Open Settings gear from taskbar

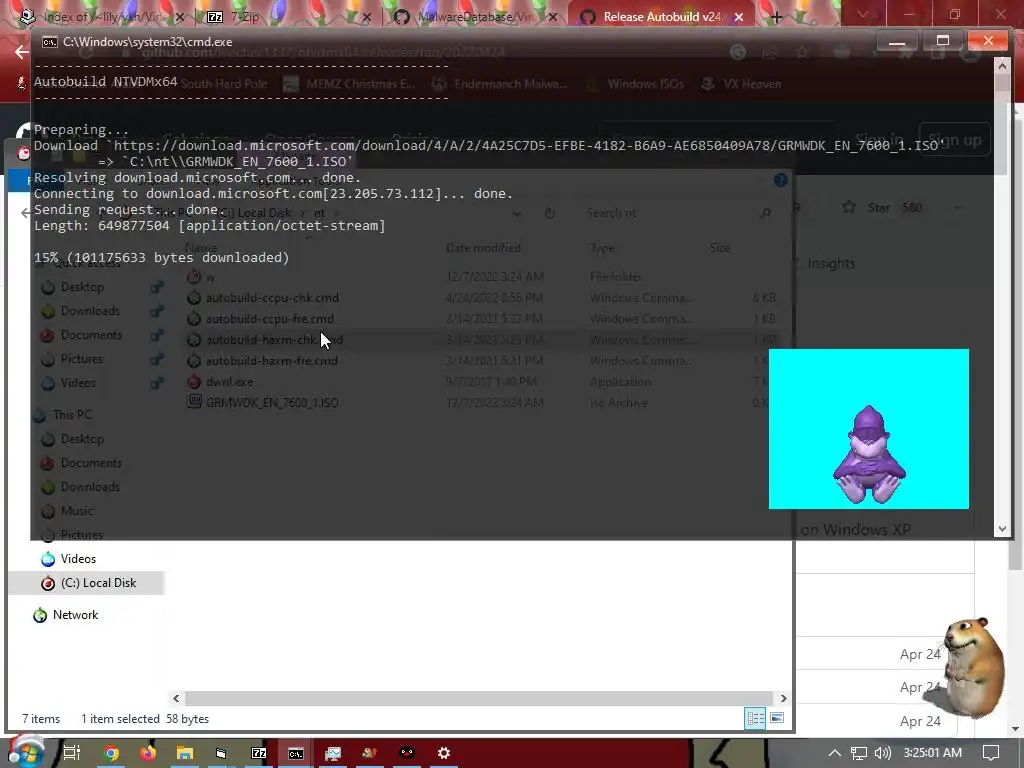click(x=443, y=753)
